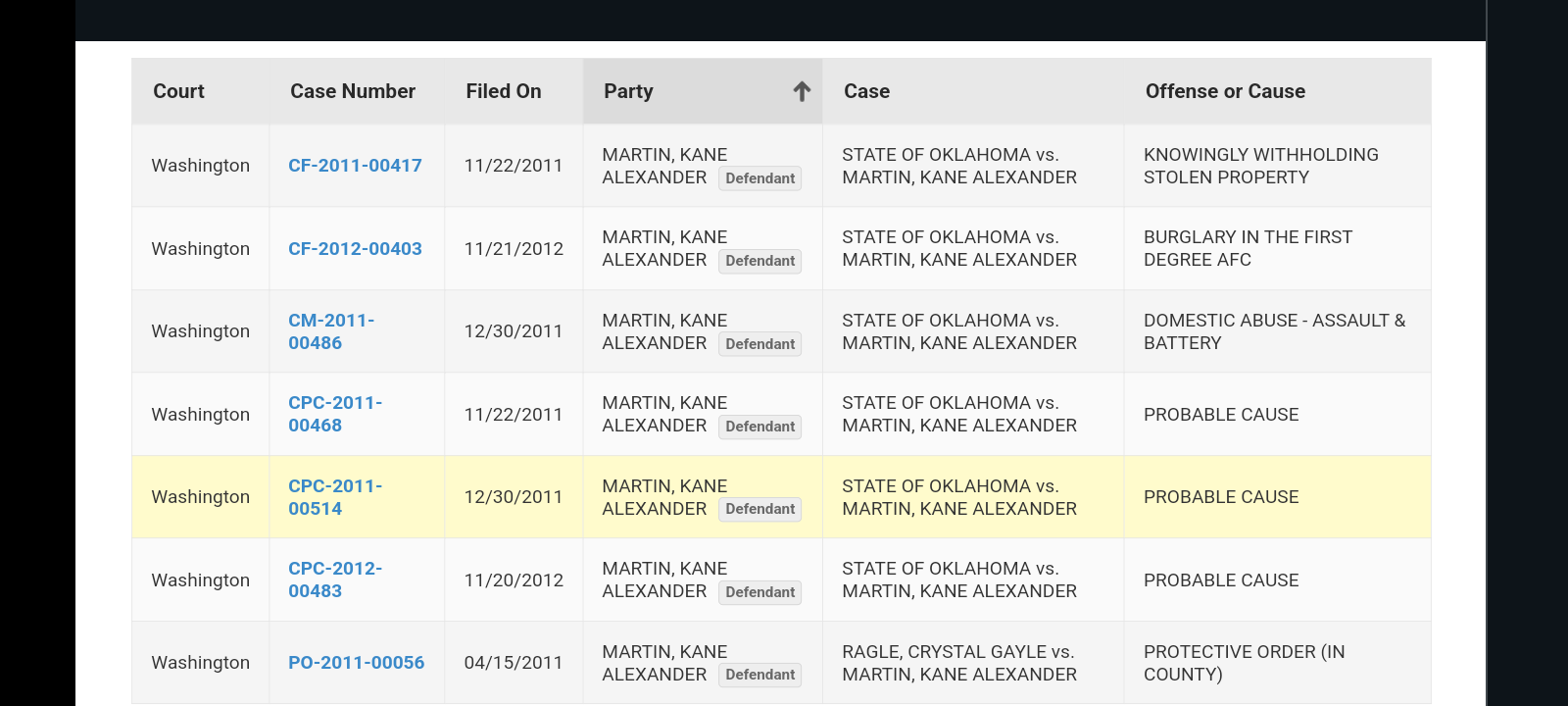Click the sort arrow icon in Party header
1568x706 pixels.
(802, 91)
